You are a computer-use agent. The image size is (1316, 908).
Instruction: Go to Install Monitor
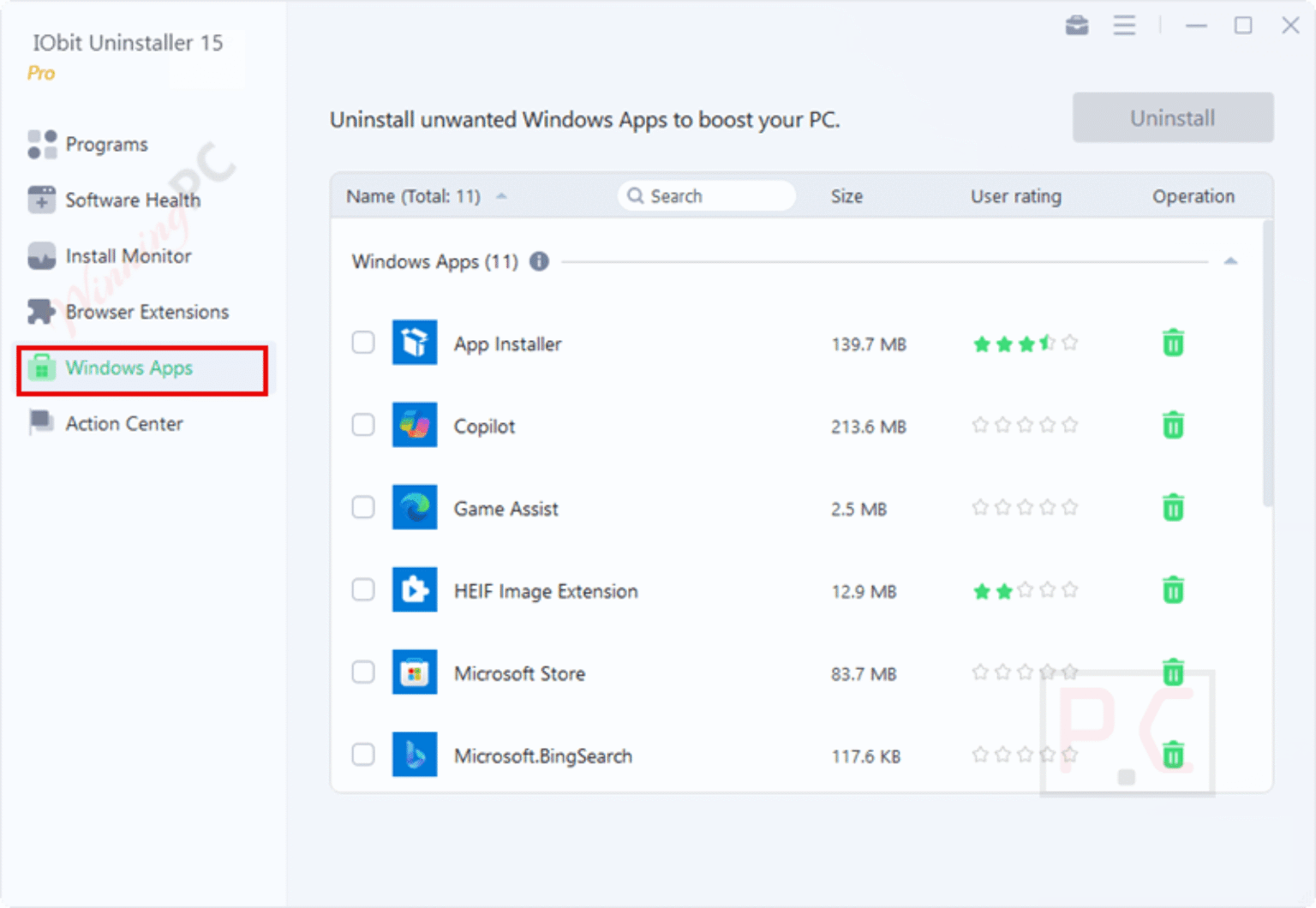[110, 256]
